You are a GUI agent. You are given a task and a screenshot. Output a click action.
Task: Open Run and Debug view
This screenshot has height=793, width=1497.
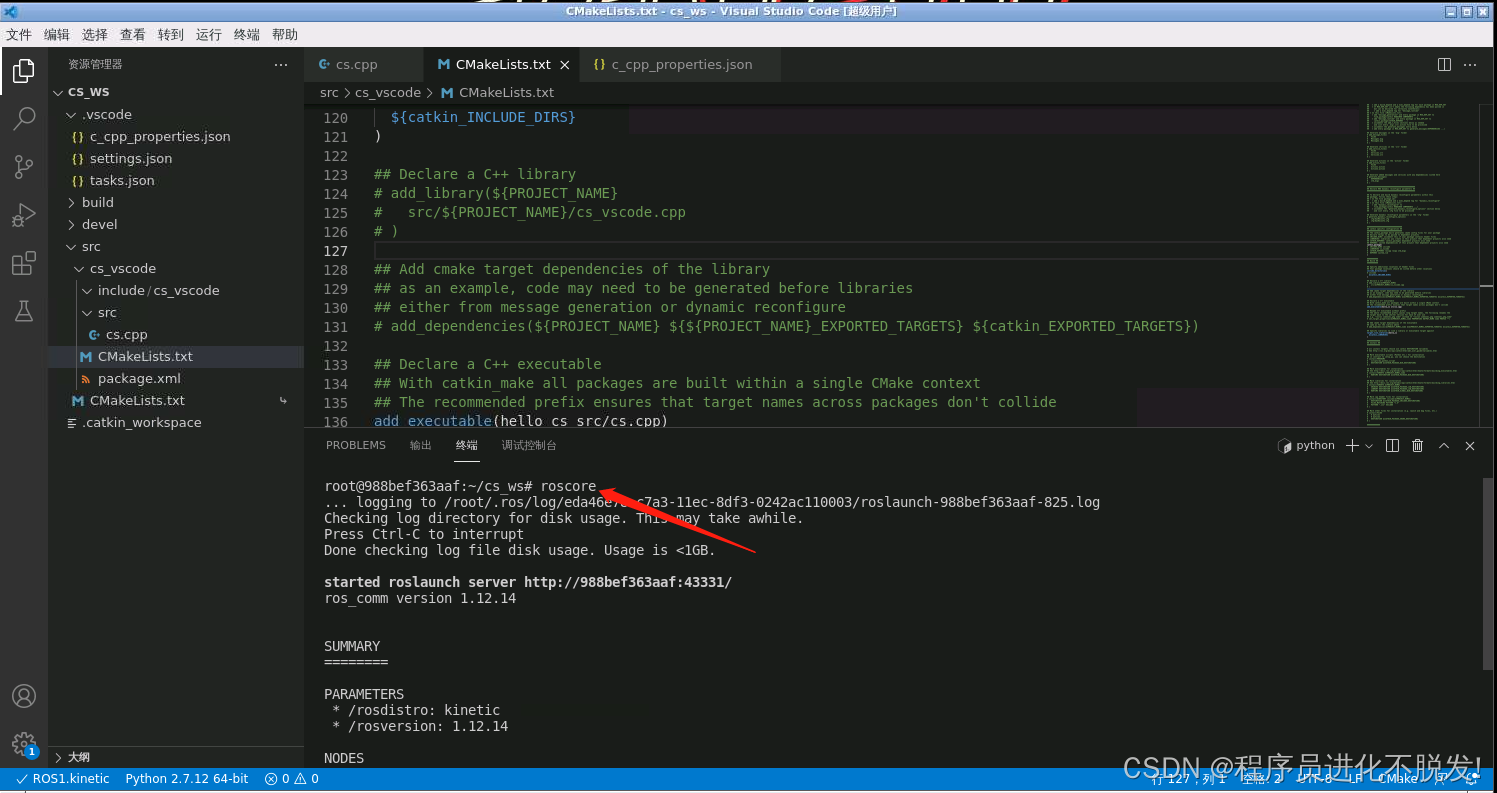[23, 215]
